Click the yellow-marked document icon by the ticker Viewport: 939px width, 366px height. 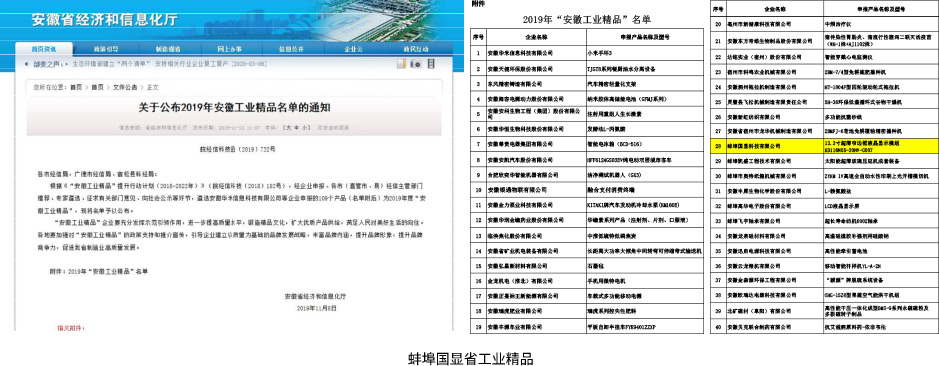402,63
